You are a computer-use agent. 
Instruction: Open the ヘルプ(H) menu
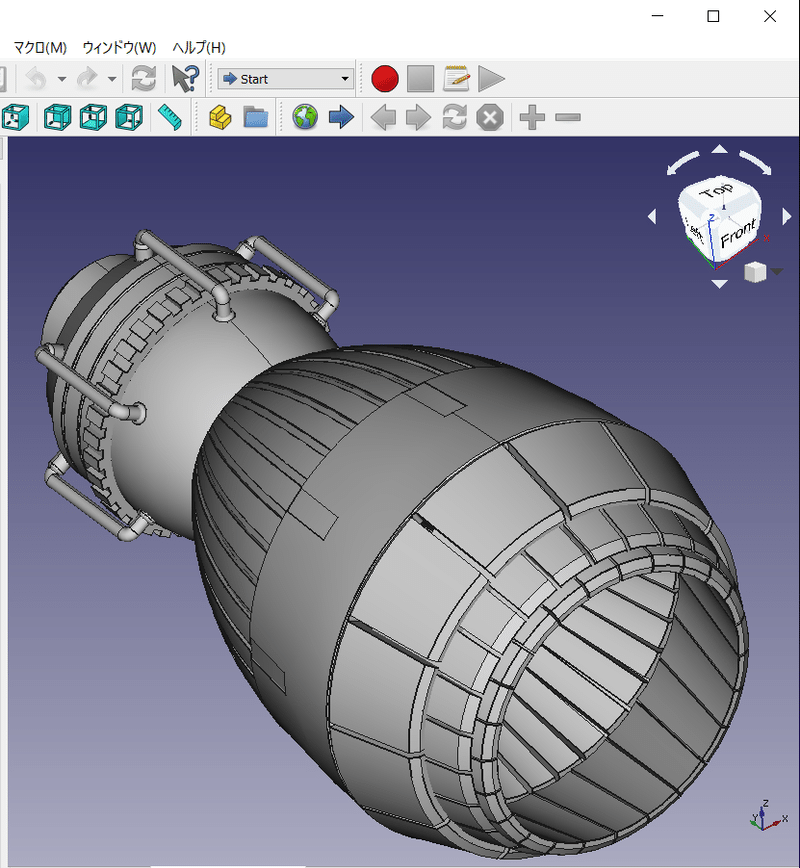pos(199,48)
